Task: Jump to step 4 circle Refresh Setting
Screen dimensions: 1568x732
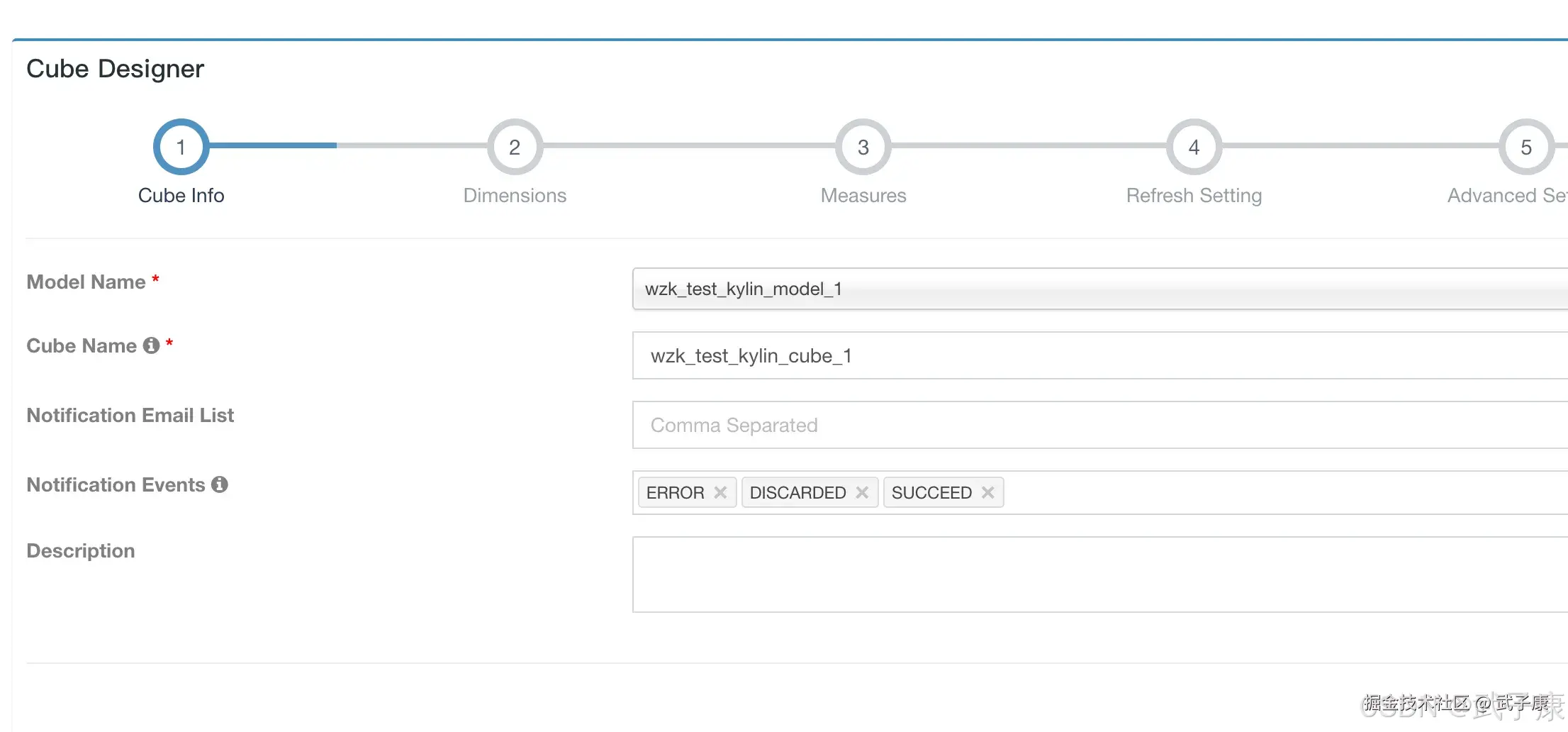Action: click(x=1194, y=147)
